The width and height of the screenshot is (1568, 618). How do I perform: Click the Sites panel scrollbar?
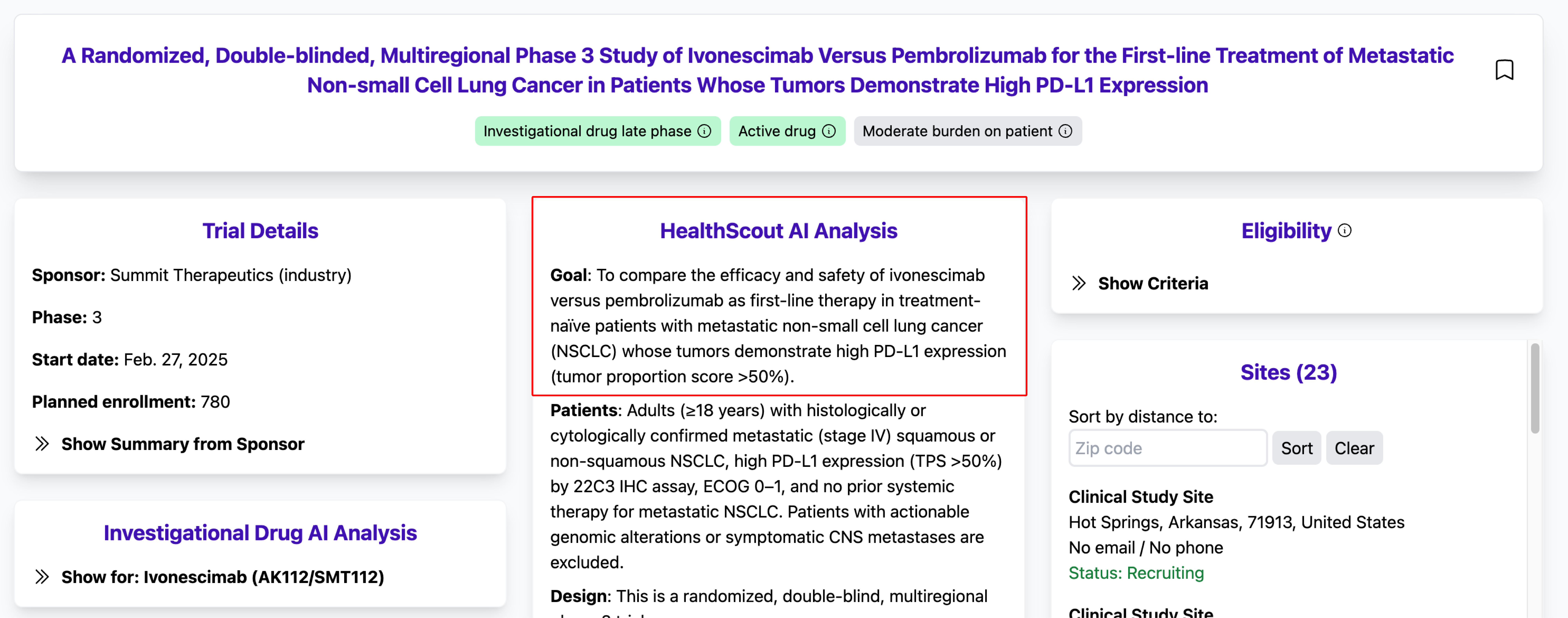pyautogui.click(x=1534, y=390)
